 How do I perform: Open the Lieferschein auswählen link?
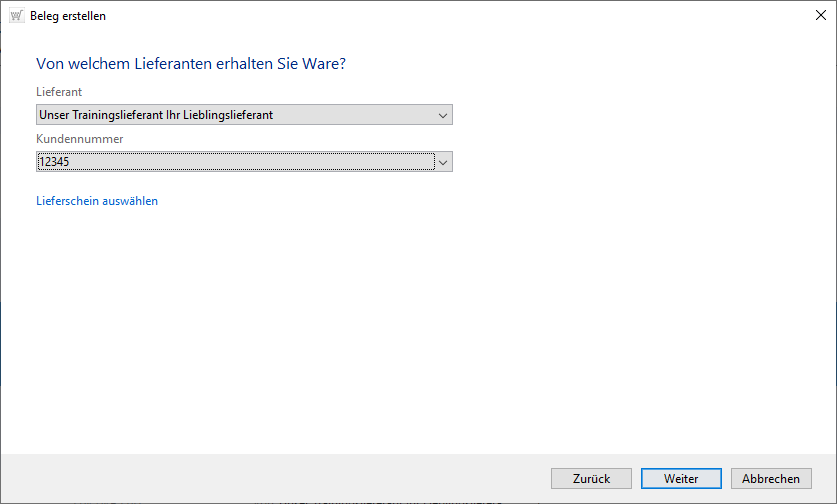pyautogui.click(x=97, y=201)
